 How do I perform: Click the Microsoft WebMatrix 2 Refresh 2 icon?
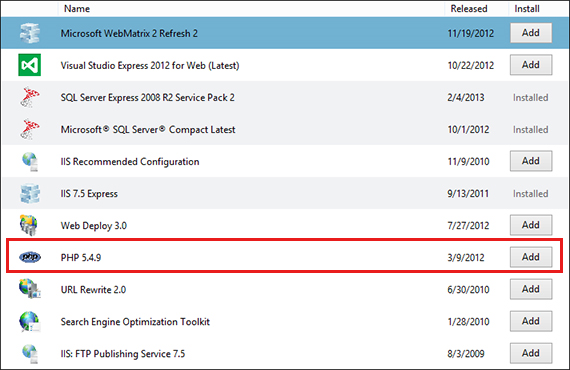pyautogui.click(x=29, y=33)
